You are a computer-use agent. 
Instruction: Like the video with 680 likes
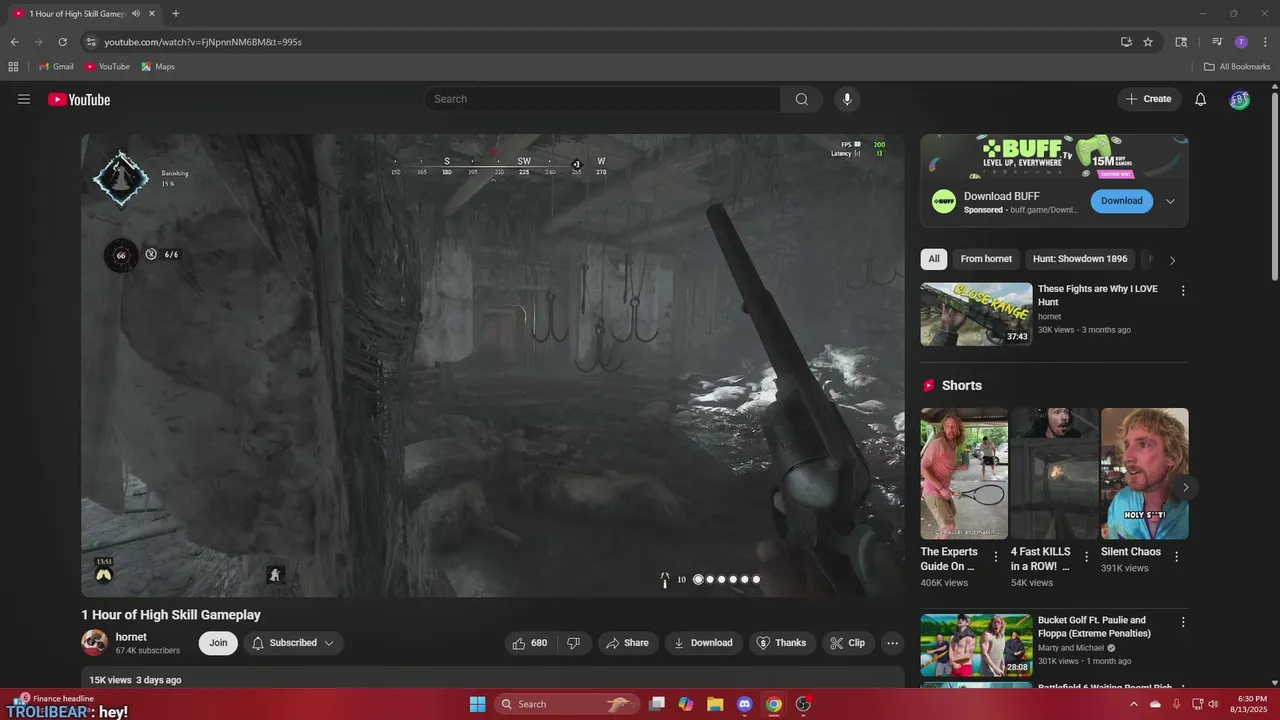click(530, 643)
